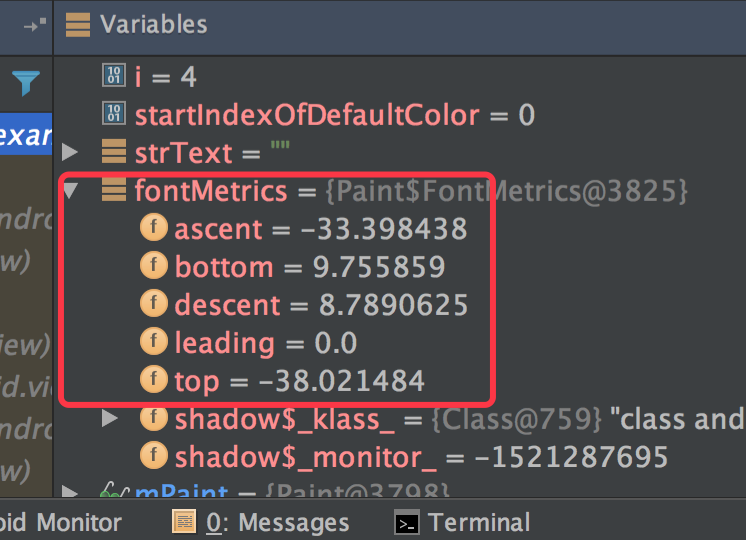Screen dimensions: 746x540
Task: Click the field icon next to leading
Action: [153, 342]
